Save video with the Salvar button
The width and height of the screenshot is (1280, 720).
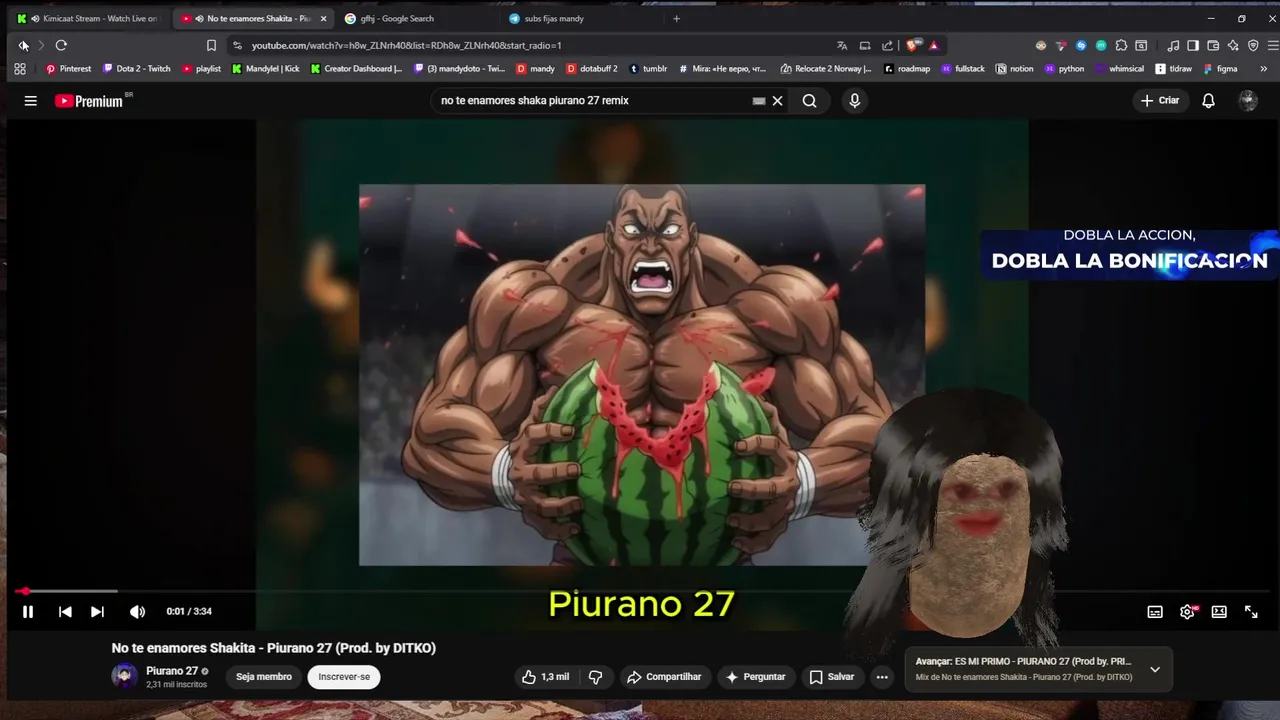pyautogui.click(x=832, y=677)
